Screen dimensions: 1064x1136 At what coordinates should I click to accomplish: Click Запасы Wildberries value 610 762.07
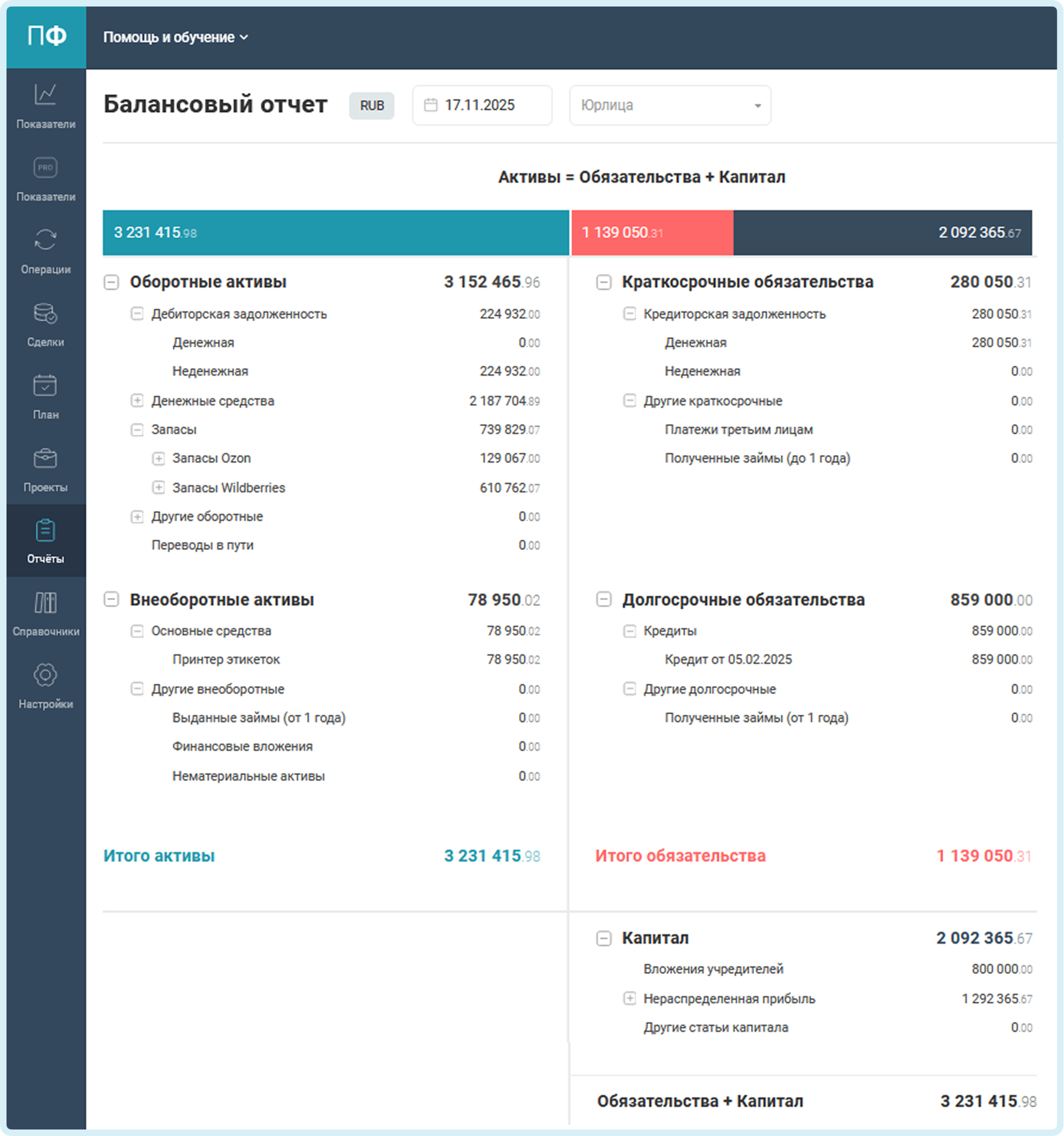click(510, 488)
